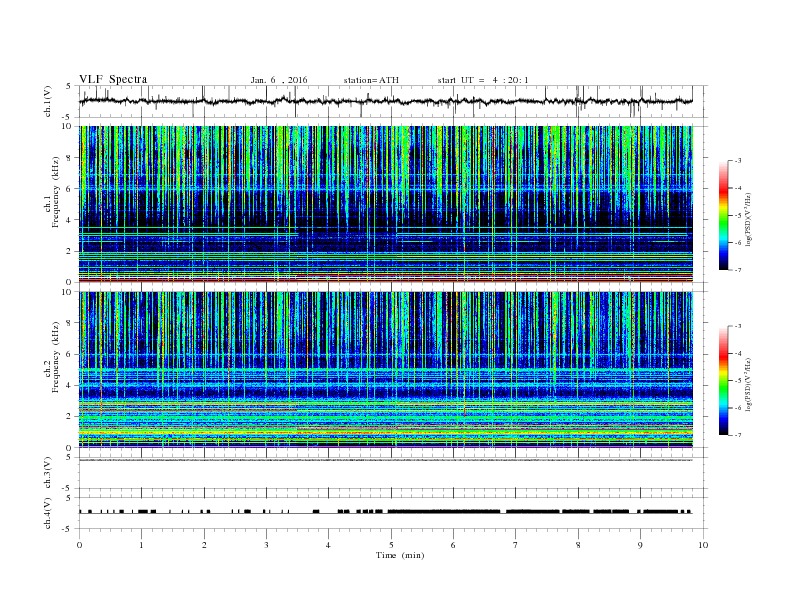Click inside the ch.2 spectrogram panel
Image resolution: width=792 pixels, height=612 pixels.
point(386,370)
